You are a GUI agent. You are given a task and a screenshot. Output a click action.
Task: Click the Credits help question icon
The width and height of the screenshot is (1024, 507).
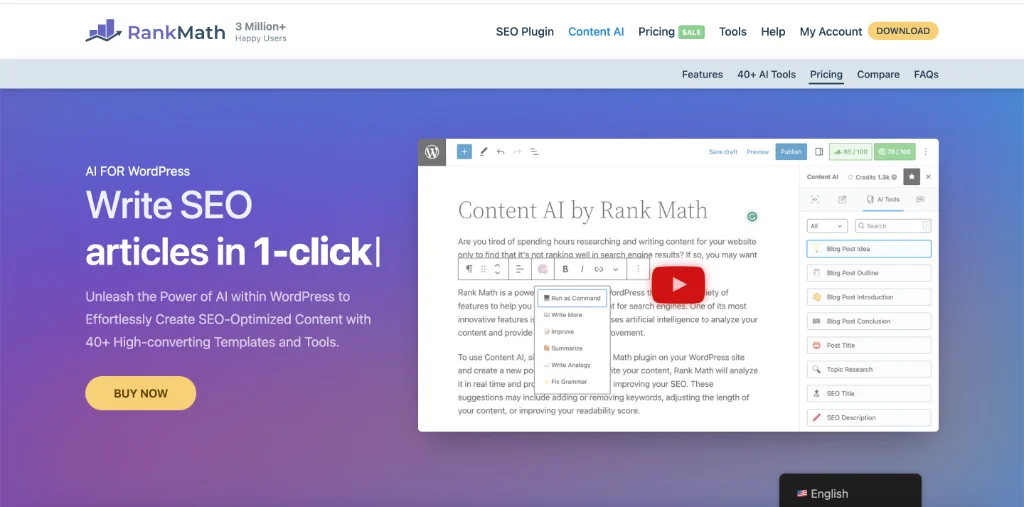pos(894,177)
